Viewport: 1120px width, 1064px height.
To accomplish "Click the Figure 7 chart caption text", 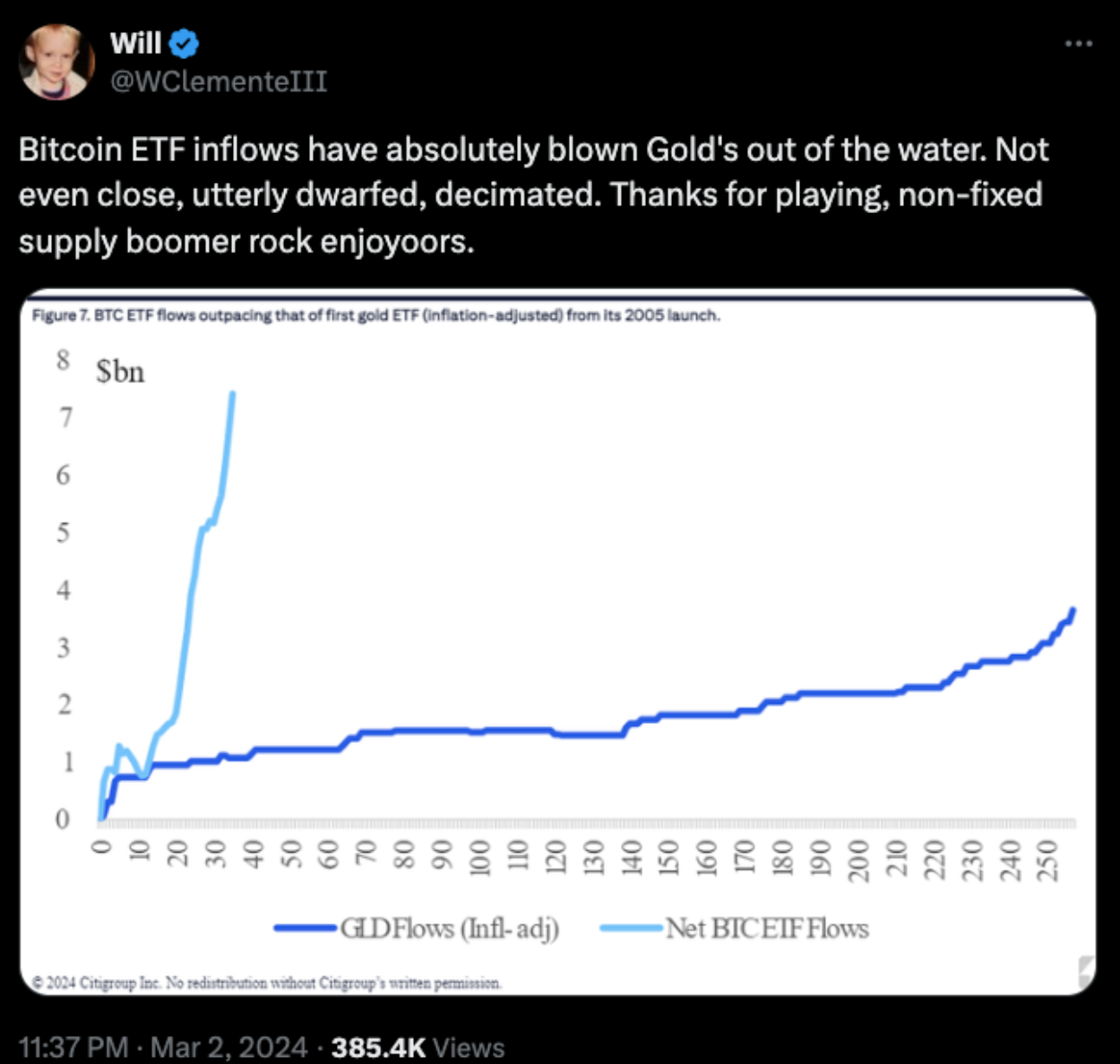I will [x=376, y=315].
